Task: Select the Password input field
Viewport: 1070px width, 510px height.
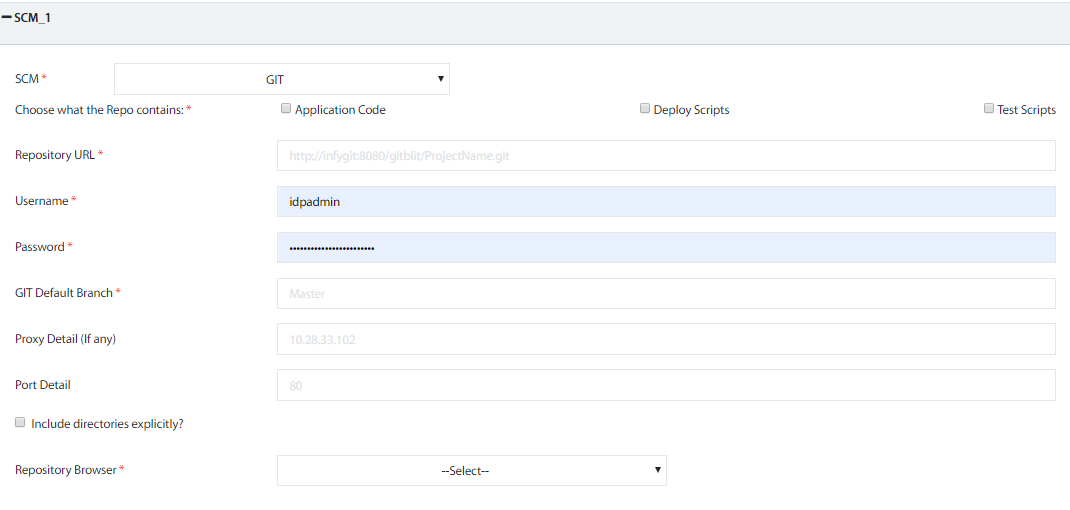Action: (665, 247)
